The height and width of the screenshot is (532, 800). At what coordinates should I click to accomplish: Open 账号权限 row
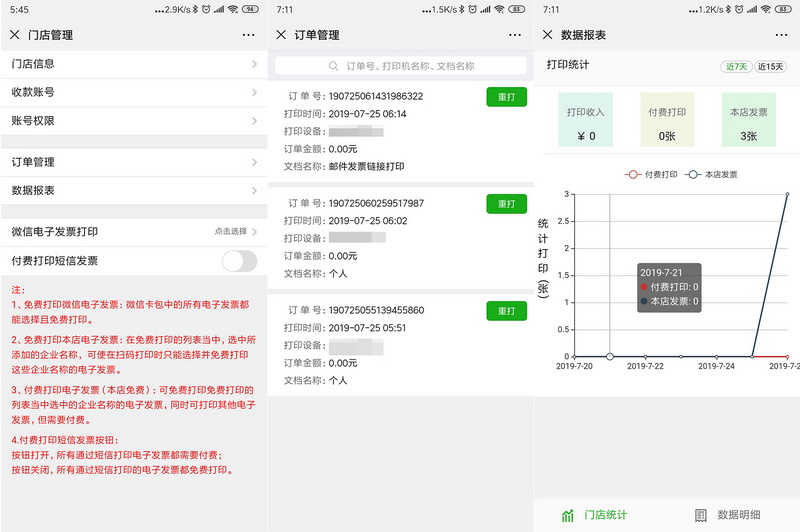pyautogui.click(x=134, y=121)
